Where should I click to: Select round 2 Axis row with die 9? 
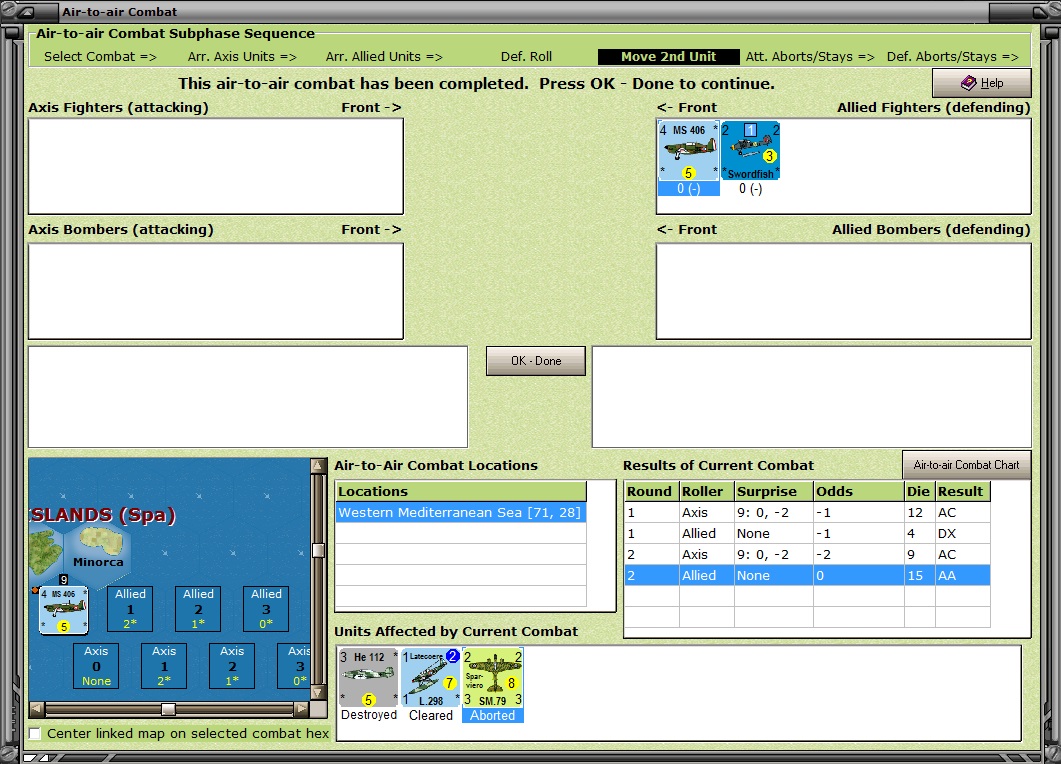807,554
